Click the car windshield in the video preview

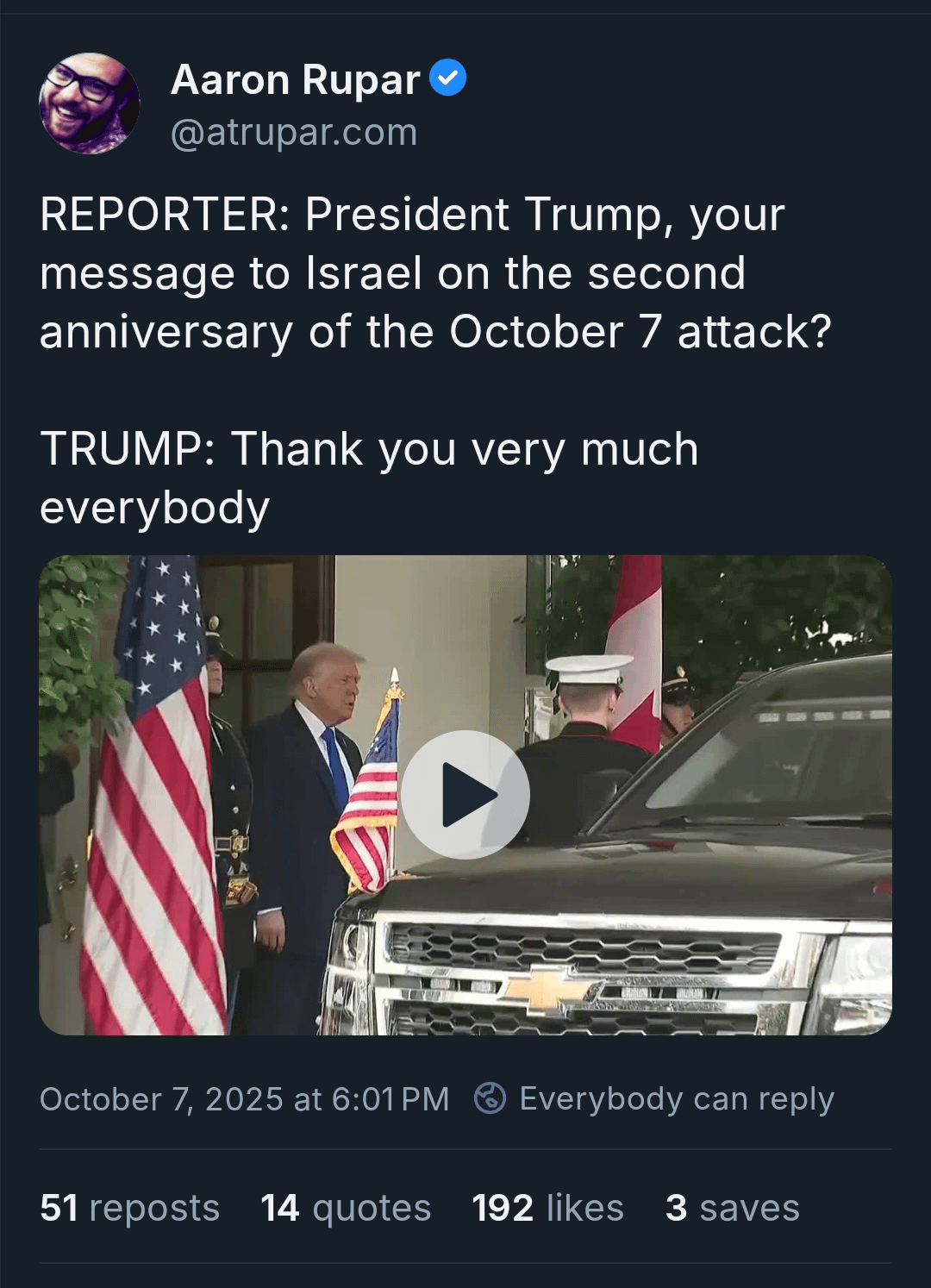(776, 750)
